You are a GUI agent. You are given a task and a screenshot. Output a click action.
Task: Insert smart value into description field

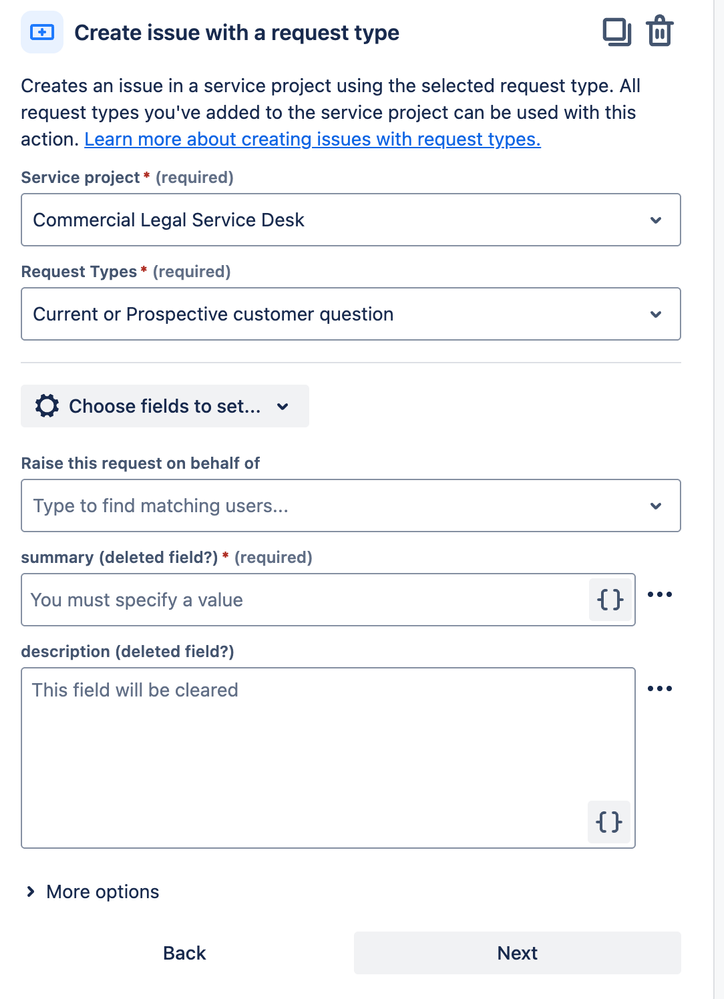coord(609,822)
